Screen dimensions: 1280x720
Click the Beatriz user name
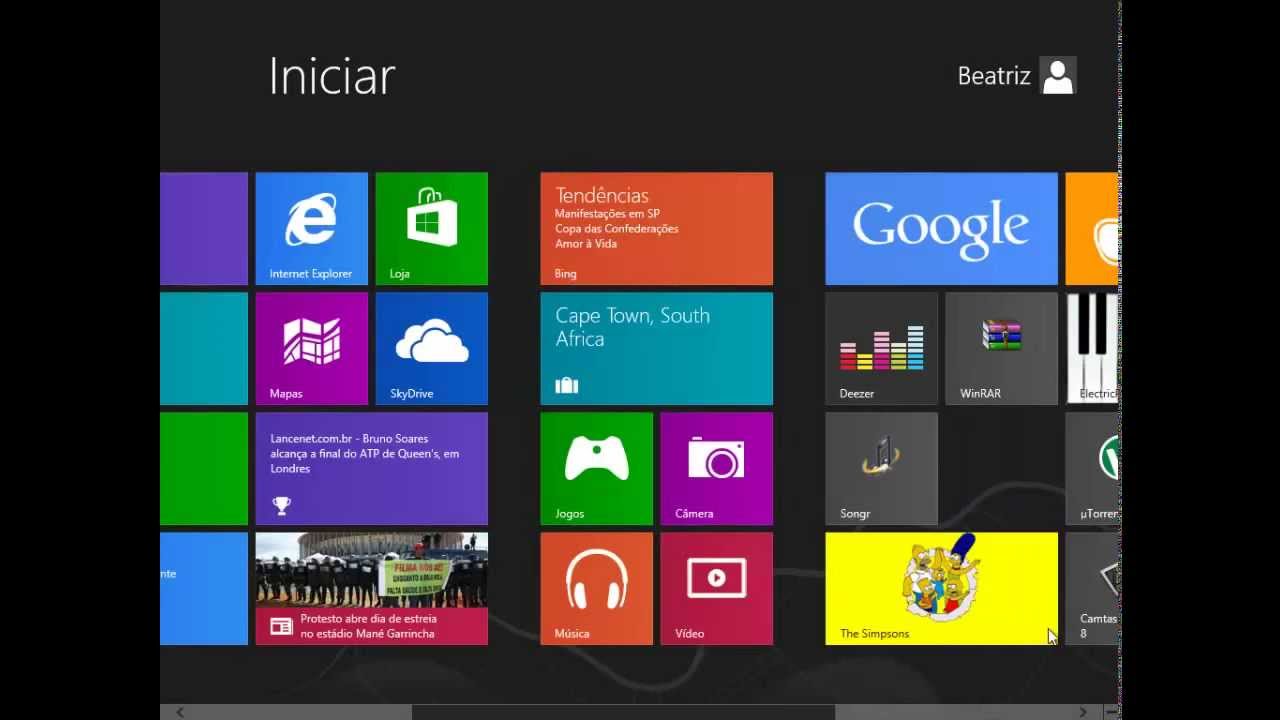point(994,76)
